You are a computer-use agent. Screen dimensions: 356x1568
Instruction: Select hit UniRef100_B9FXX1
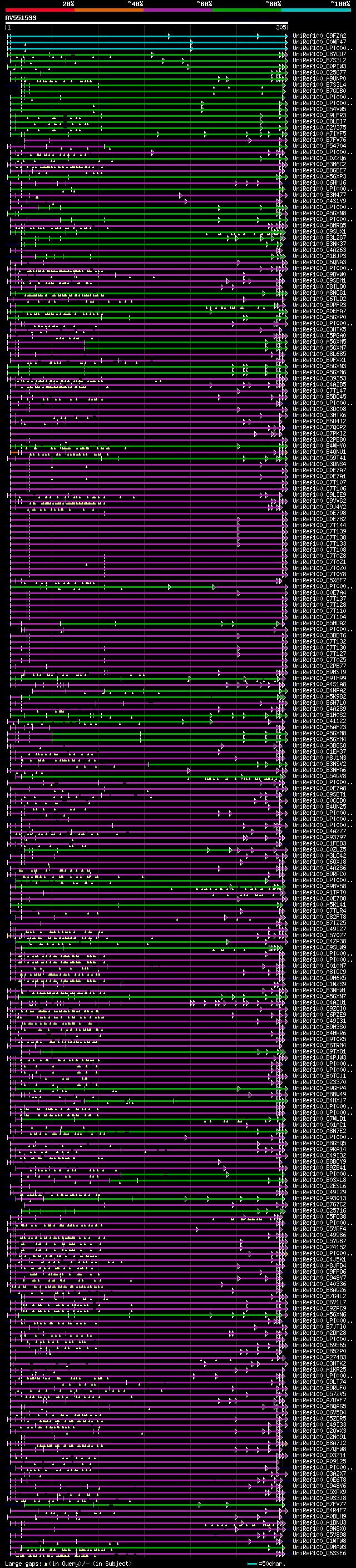pos(319,360)
